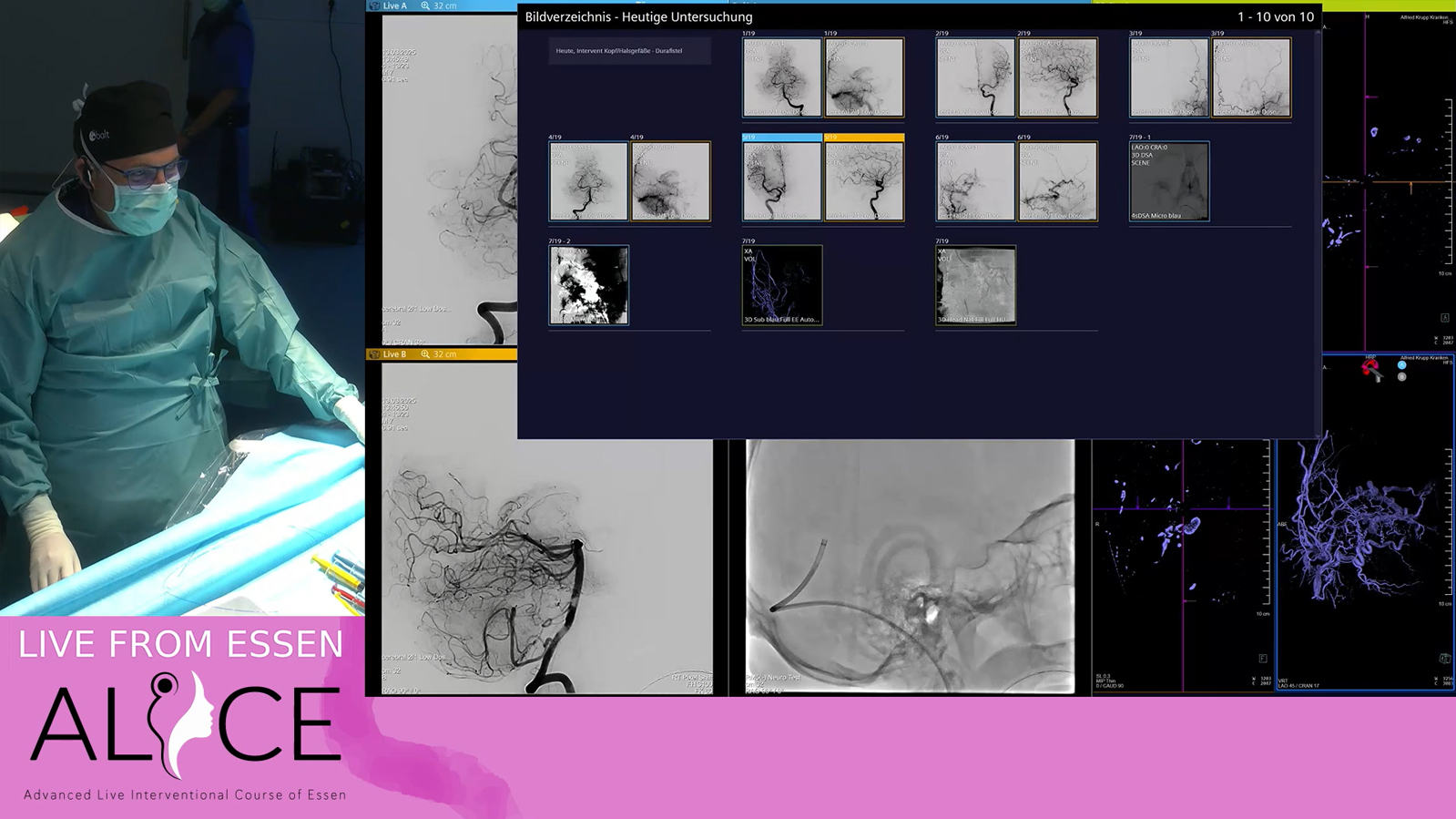Open the first 1/19 frontal DSA thumbnail

pyautogui.click(x=781, y=77)
